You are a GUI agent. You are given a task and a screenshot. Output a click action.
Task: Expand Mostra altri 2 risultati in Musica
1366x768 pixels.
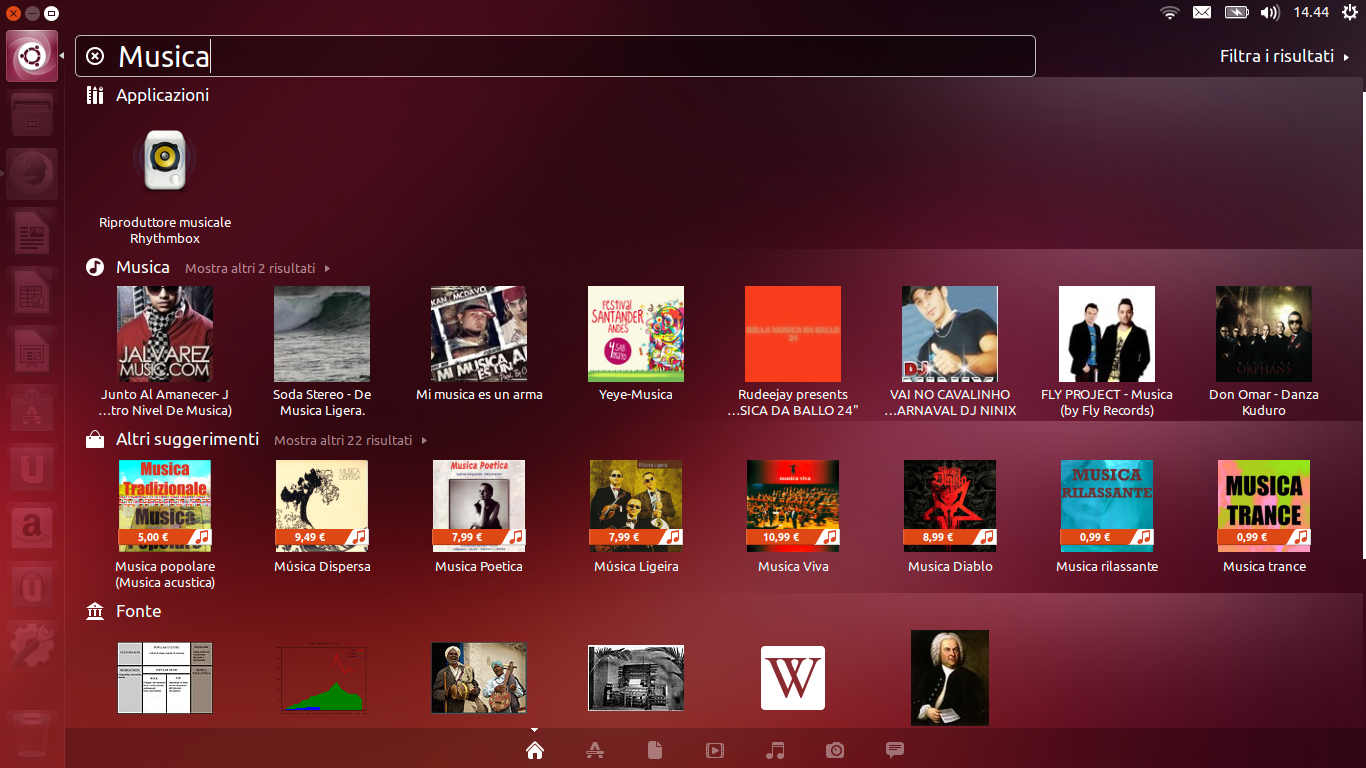257,268
